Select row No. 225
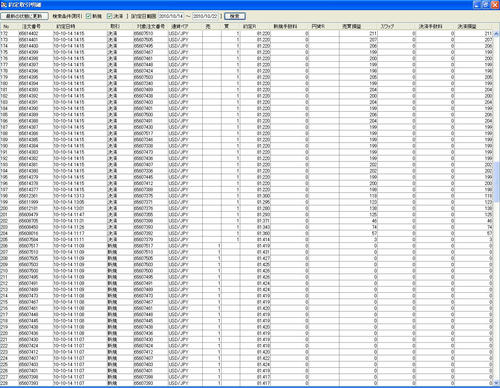 247,364
